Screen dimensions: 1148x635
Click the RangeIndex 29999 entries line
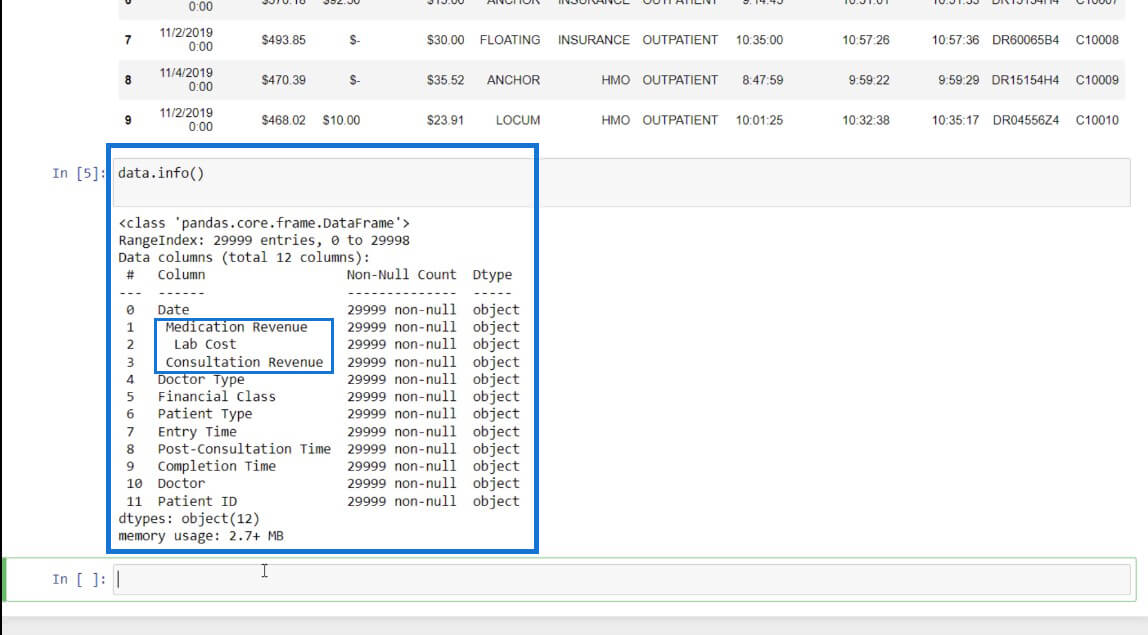(264, 240)
